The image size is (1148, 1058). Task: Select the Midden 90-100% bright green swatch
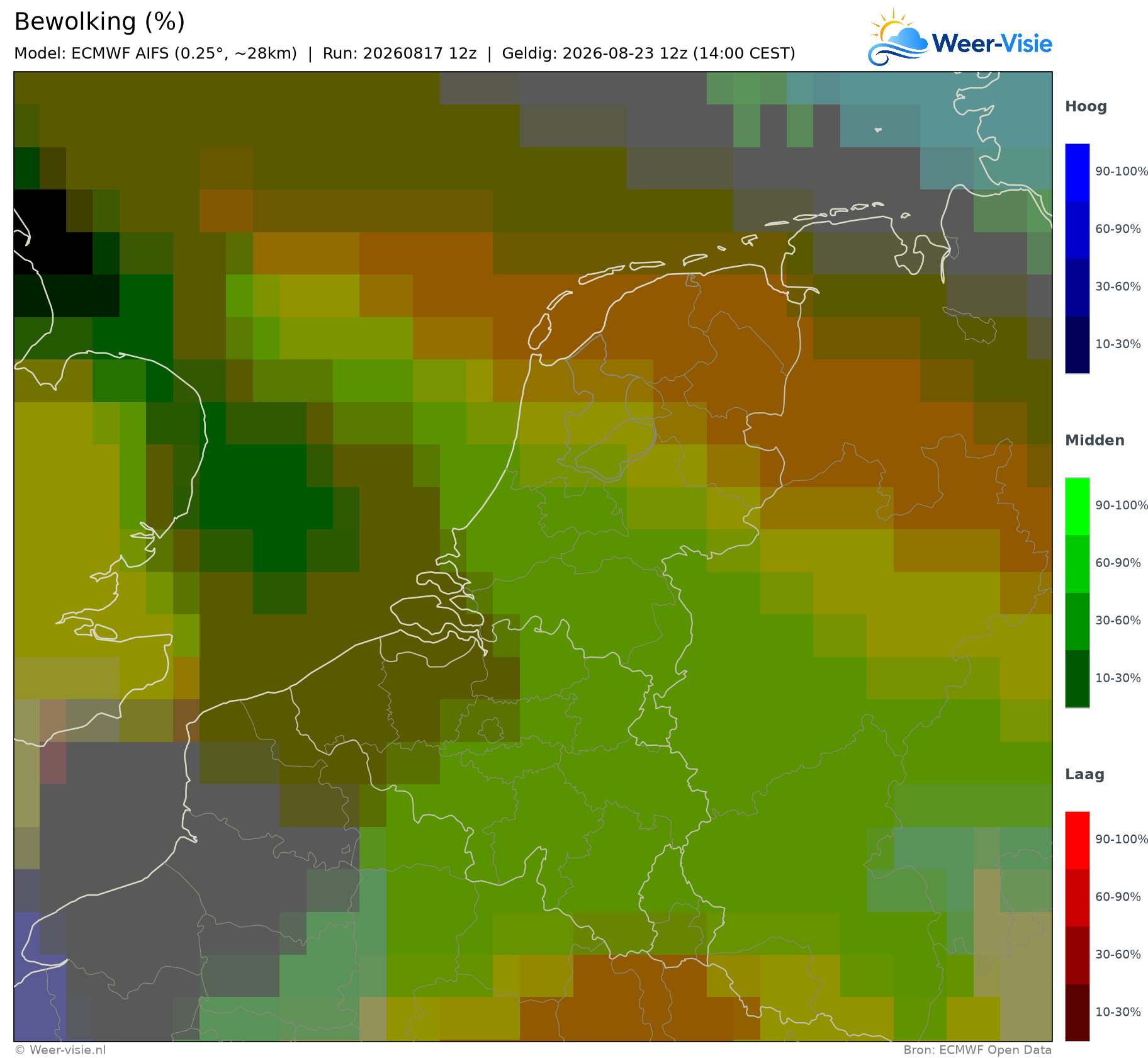click(1077, 506)
